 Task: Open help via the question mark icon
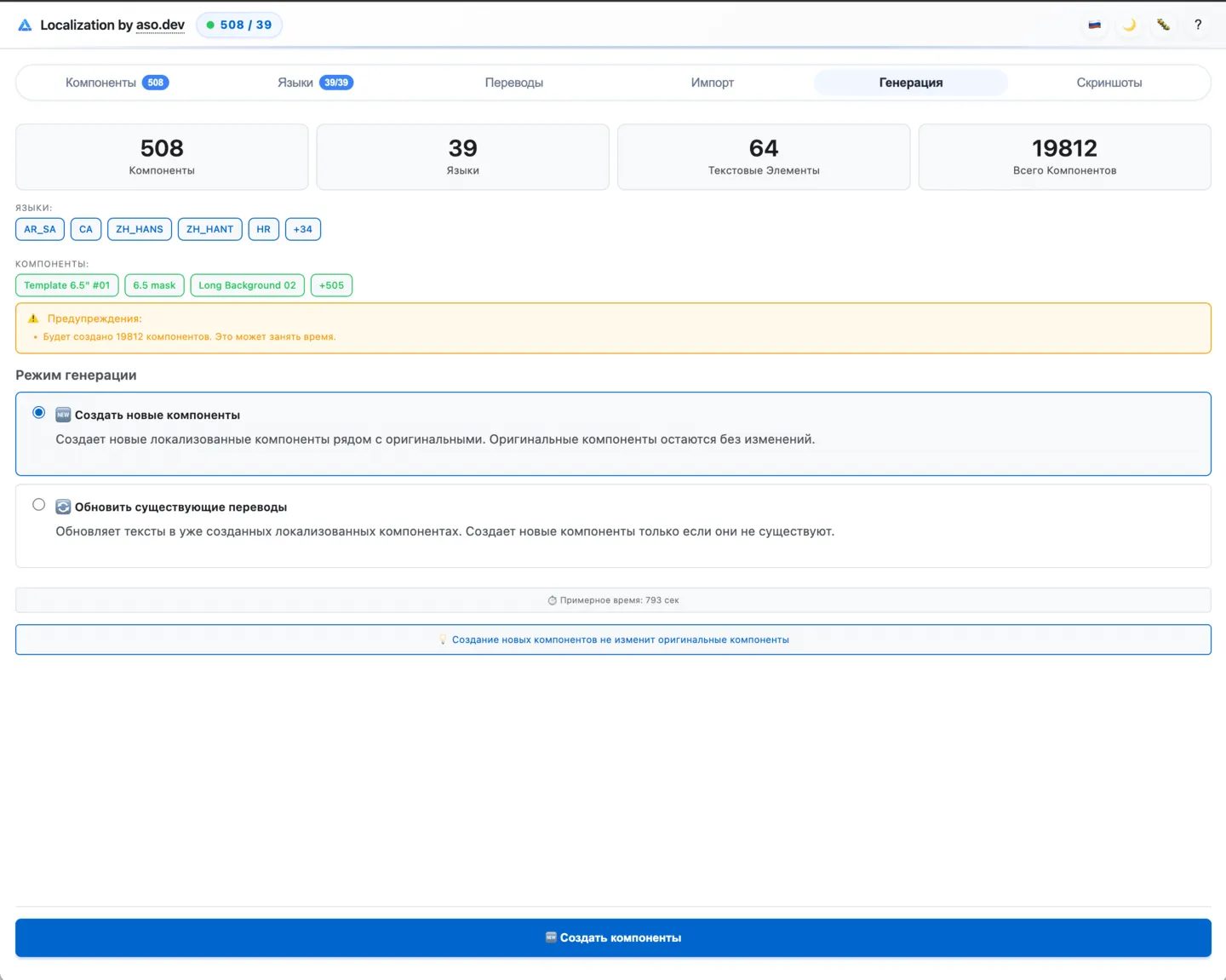[1198, 25]
